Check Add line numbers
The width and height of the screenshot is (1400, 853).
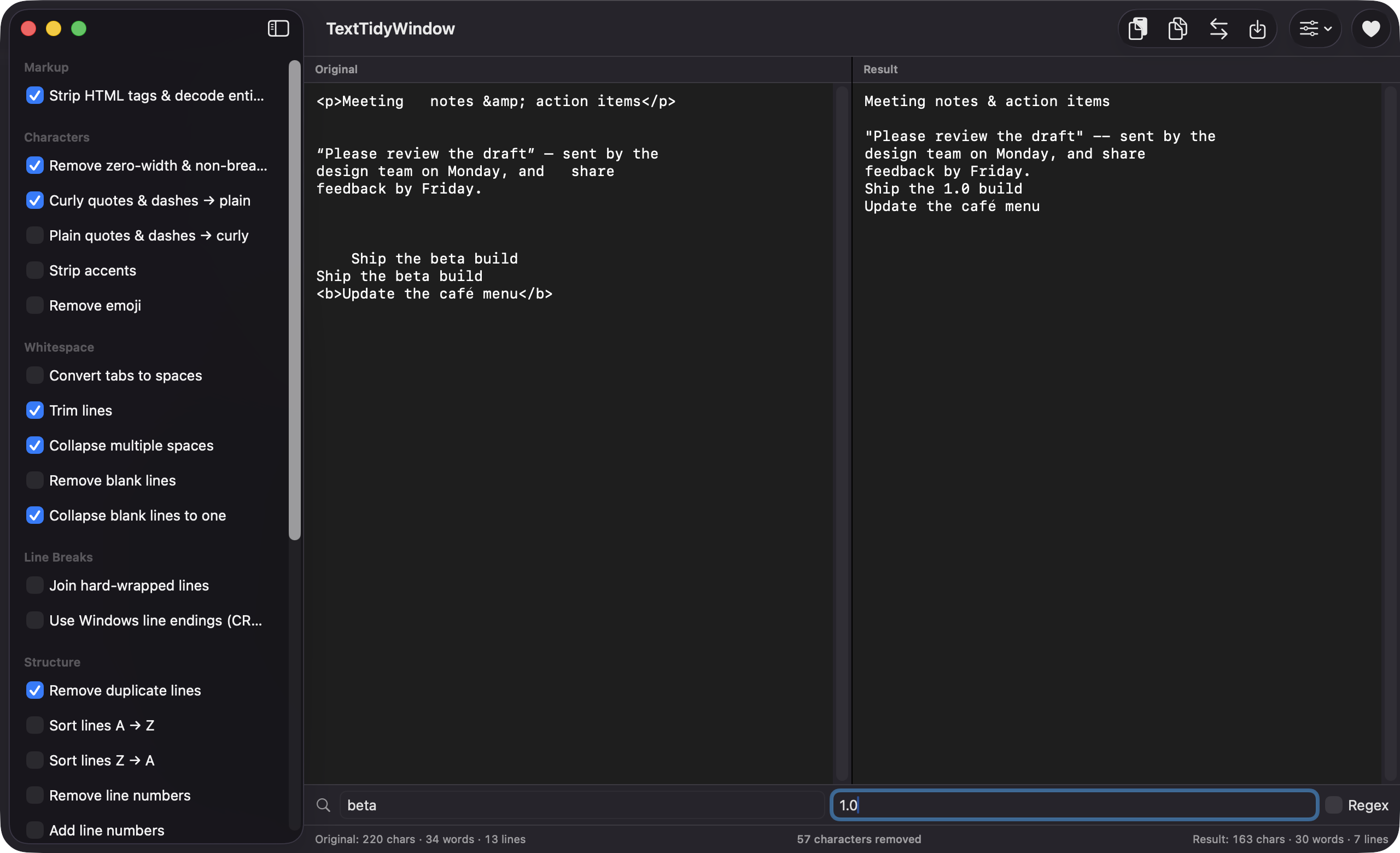coord(34,830)
